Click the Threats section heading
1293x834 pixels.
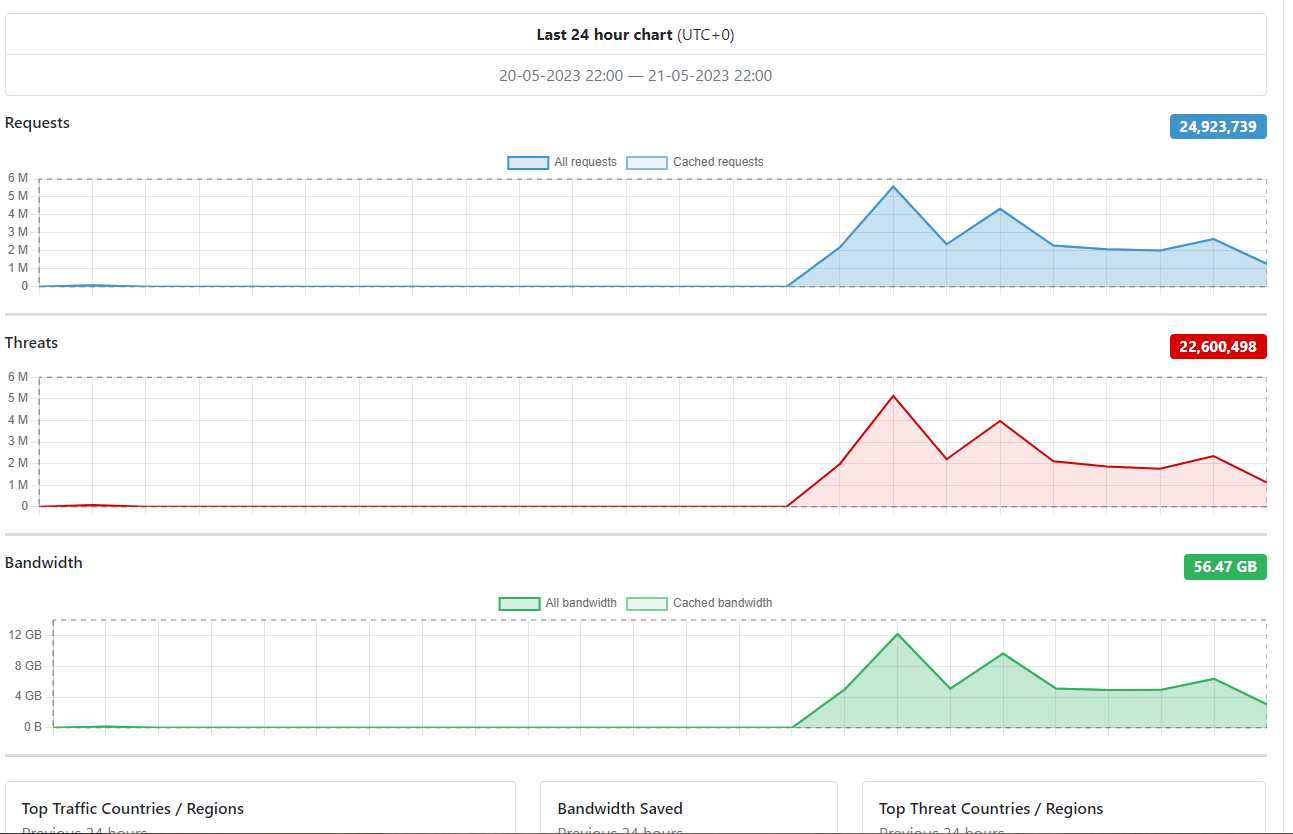pyautogui.click(x=32, y=343)
